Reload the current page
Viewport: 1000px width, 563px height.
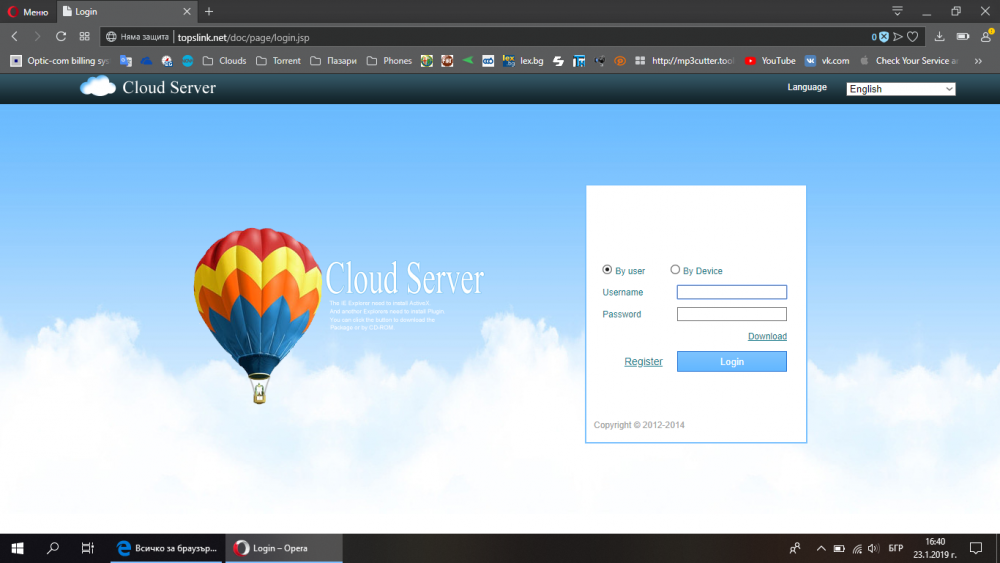tap(61, 37)
